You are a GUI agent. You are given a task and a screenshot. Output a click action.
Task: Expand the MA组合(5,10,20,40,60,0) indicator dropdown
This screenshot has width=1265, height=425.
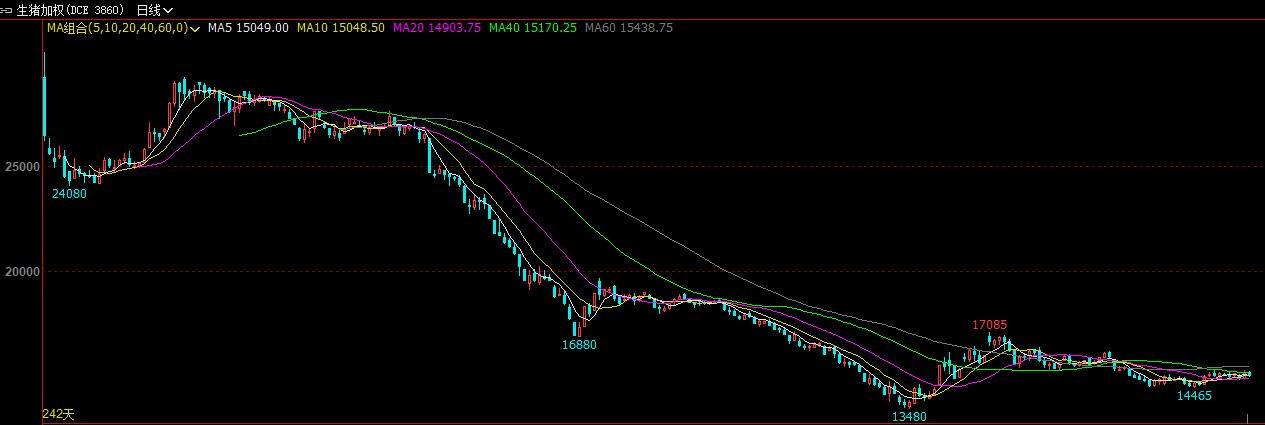click(x=122, y=28)
